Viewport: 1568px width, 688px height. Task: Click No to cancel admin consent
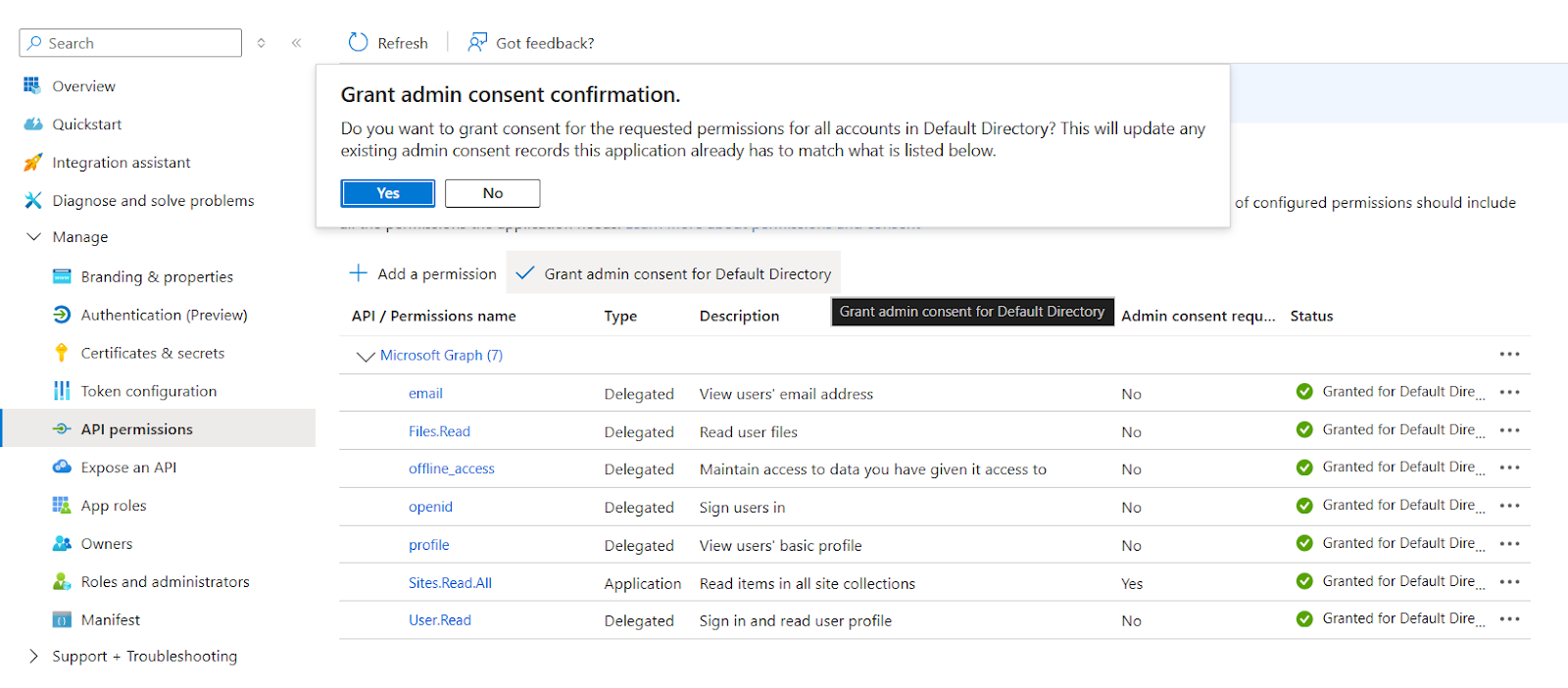point(492,193)
